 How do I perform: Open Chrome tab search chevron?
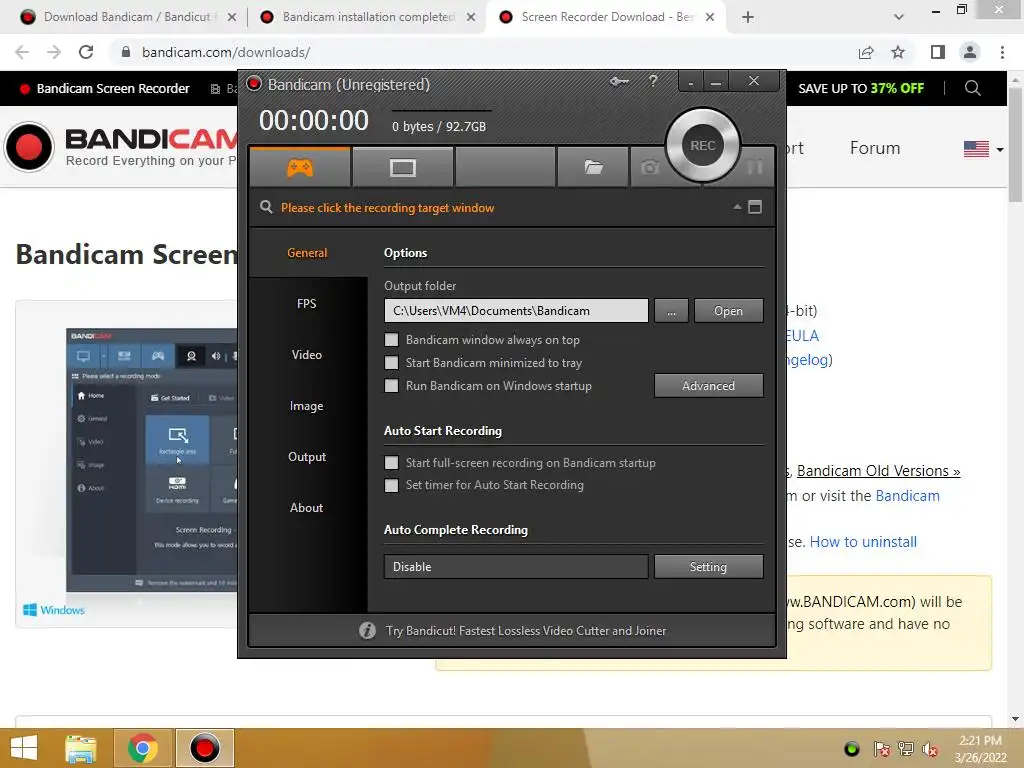[899, 17]
